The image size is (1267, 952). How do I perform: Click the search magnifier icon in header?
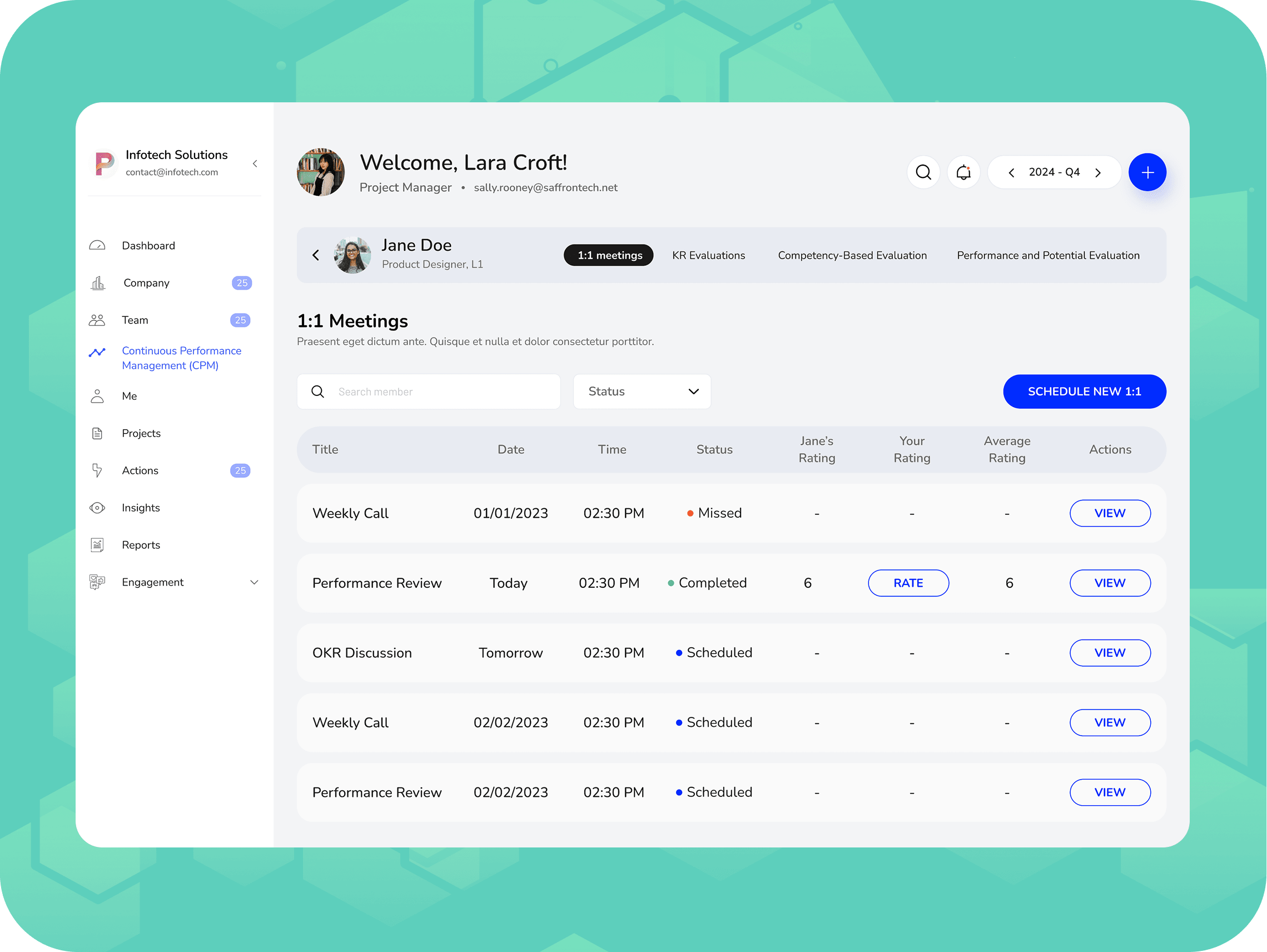(923, 172)
